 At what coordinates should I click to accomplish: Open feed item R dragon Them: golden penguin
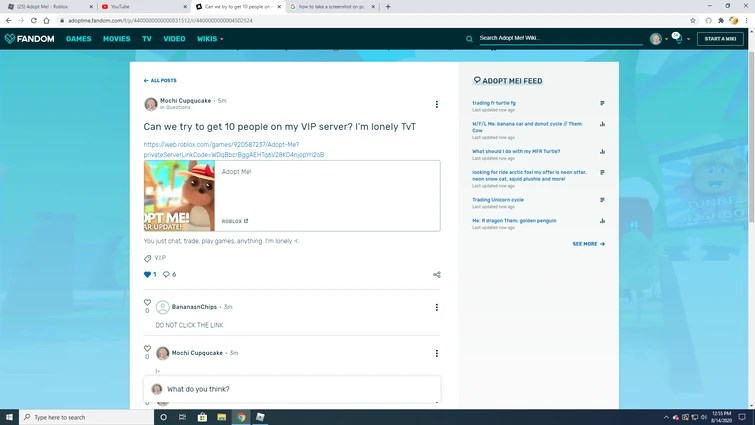point(514,220)
